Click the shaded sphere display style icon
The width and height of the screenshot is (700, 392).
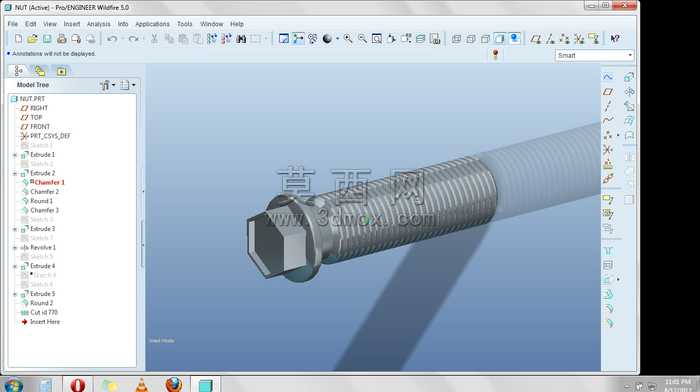tap(327, 39)
